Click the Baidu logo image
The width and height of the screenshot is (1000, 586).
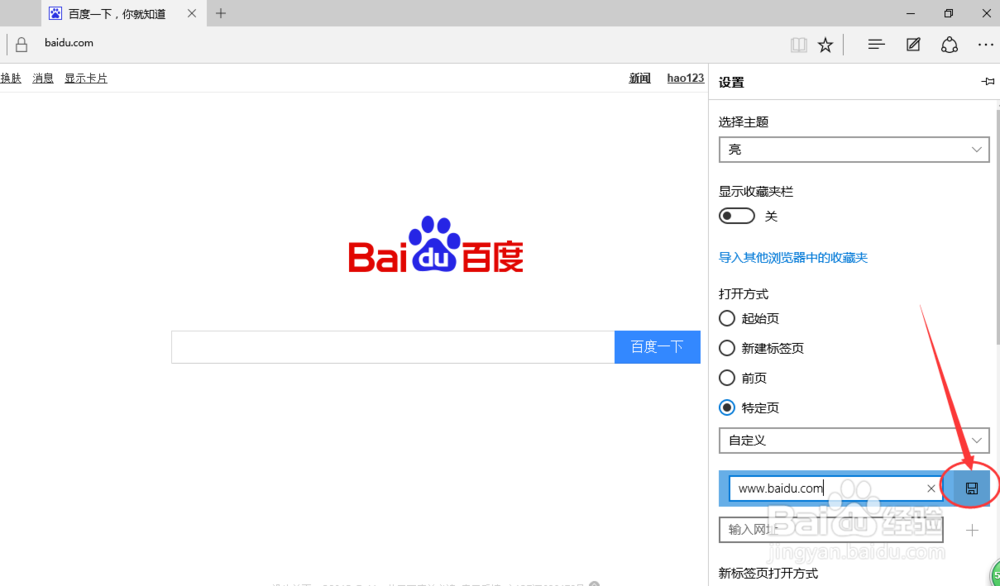436,245
